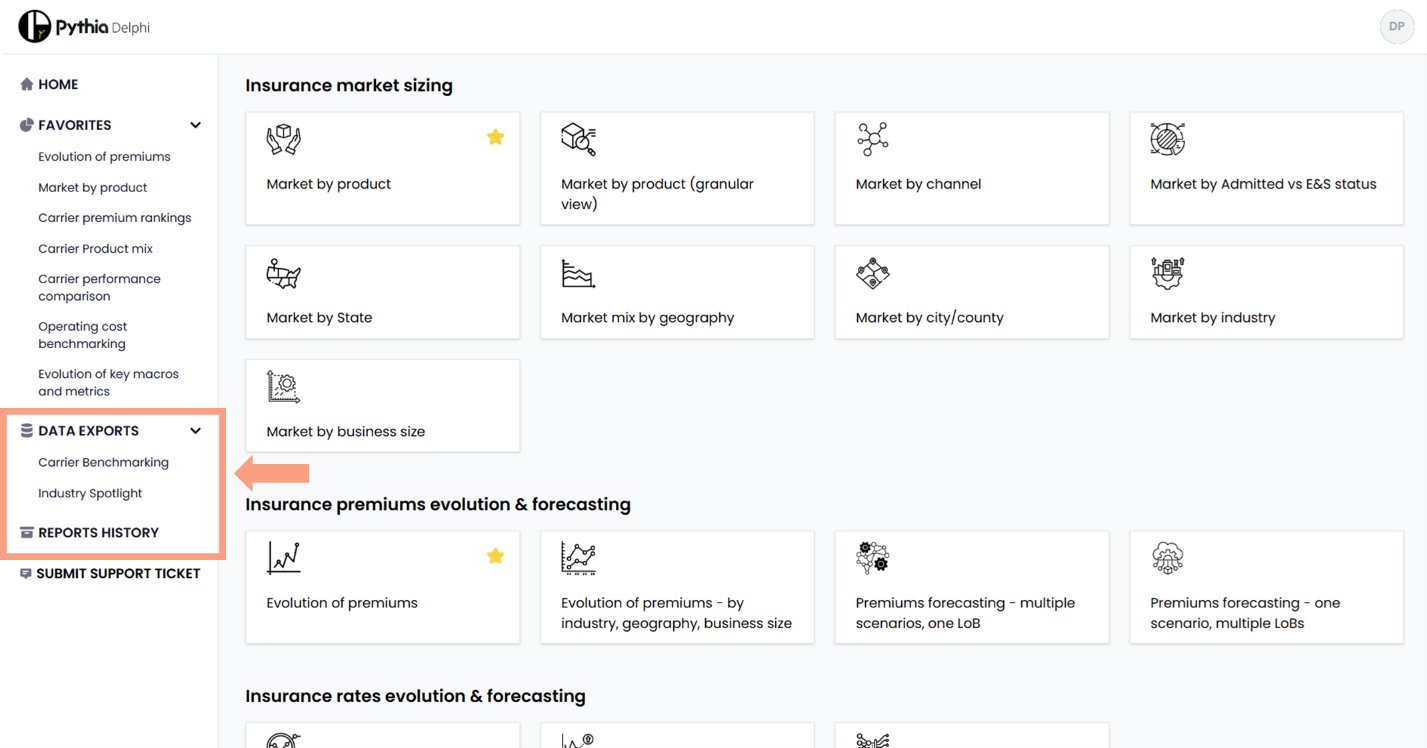Click the Reports History archive icon
Image resolution: width=1427 pixels, height=748 pixels.
pyautogui.click(x=27, y=533)
